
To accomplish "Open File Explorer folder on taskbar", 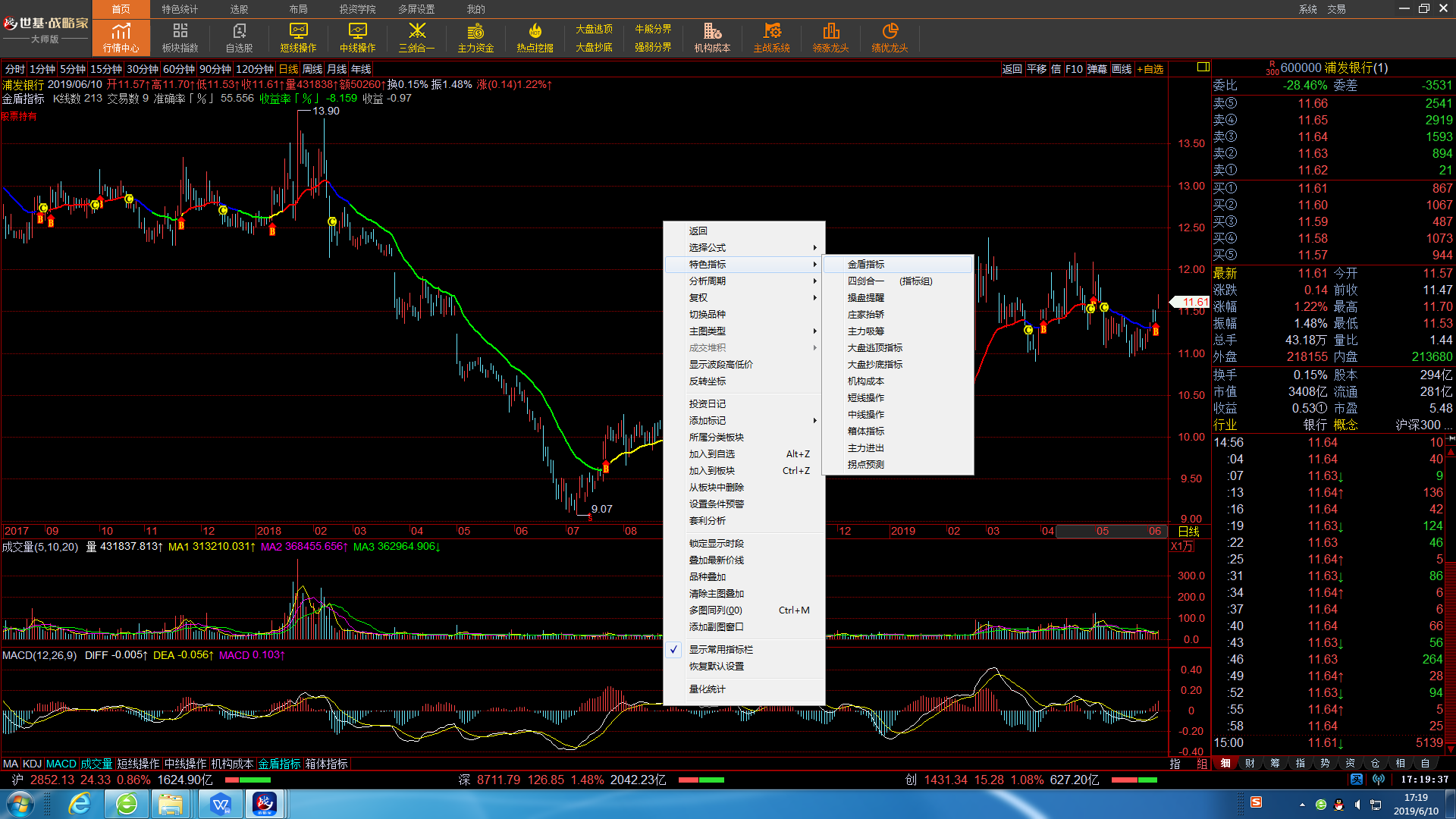I will click(x=171, y=804).
